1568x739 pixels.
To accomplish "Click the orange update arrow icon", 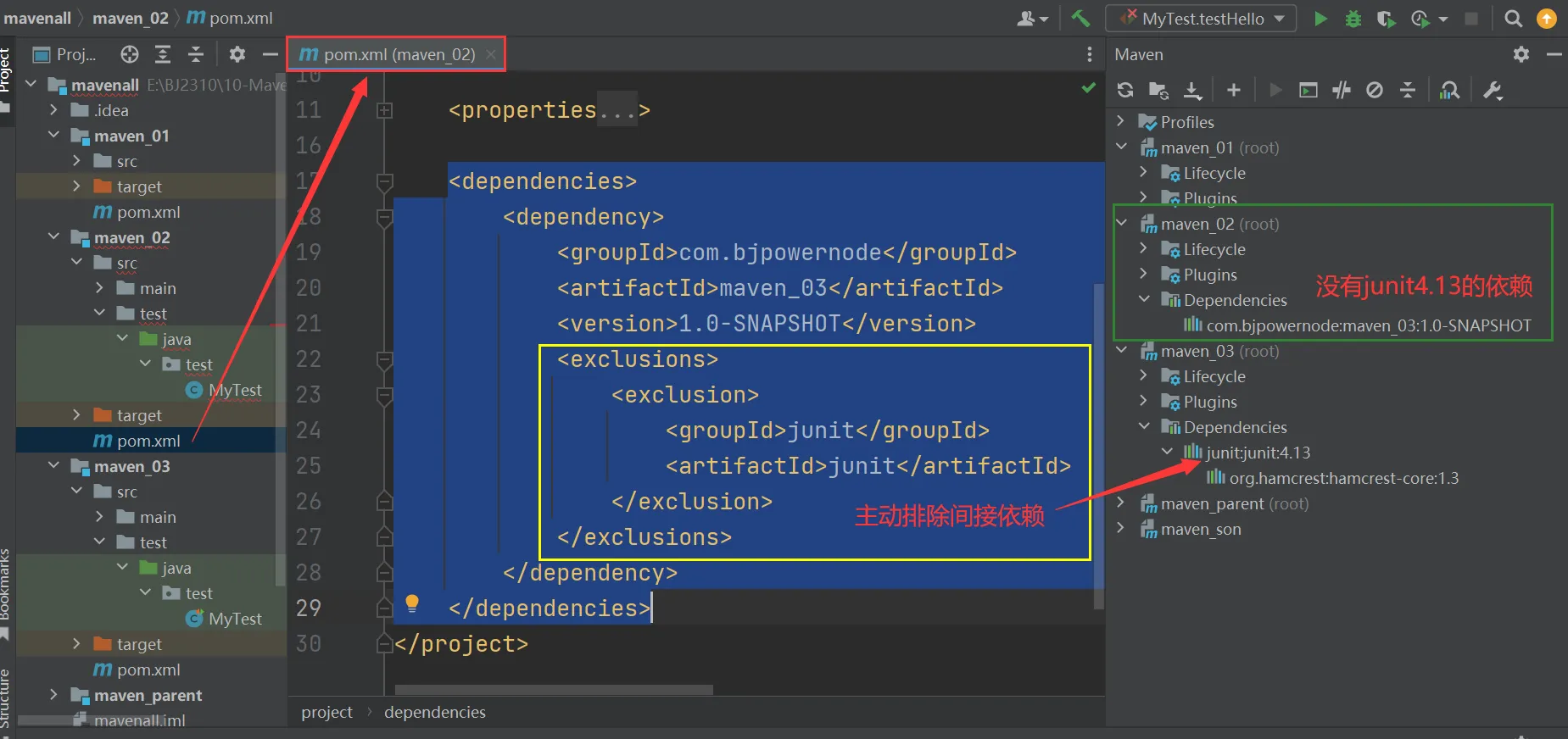I will (1547, 19).
